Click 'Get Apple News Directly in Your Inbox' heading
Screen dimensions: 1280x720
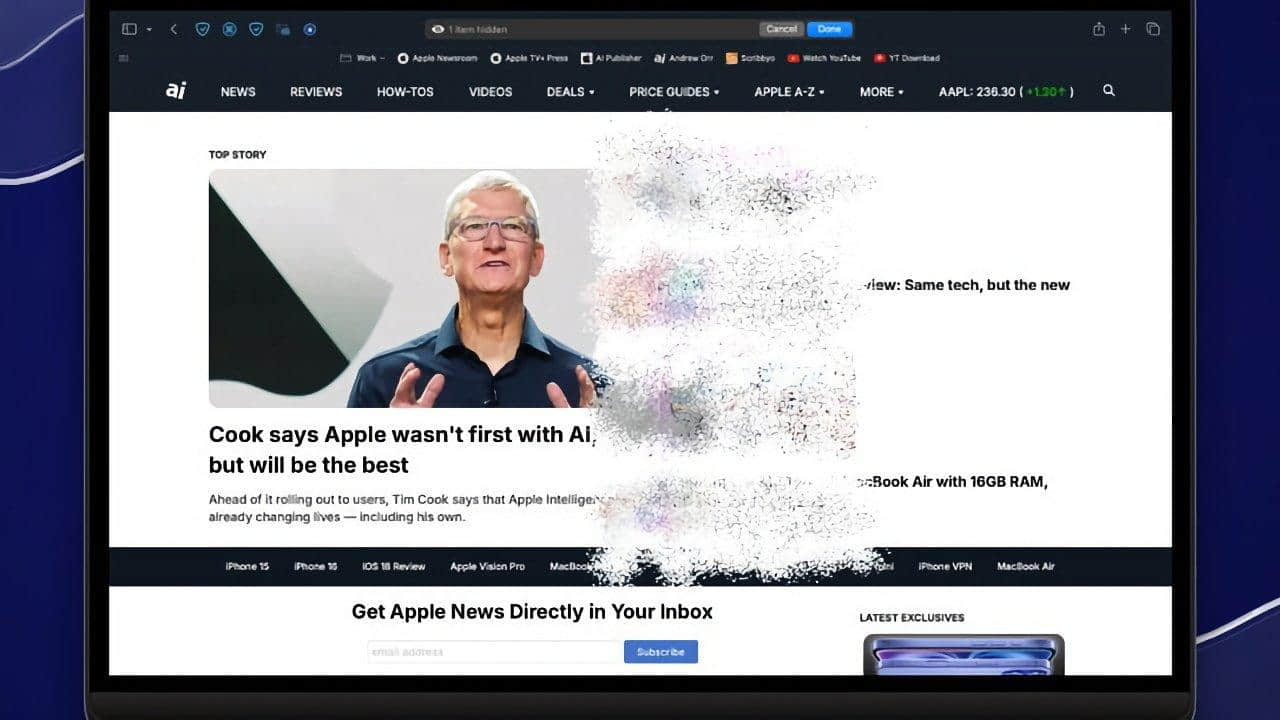532,612
